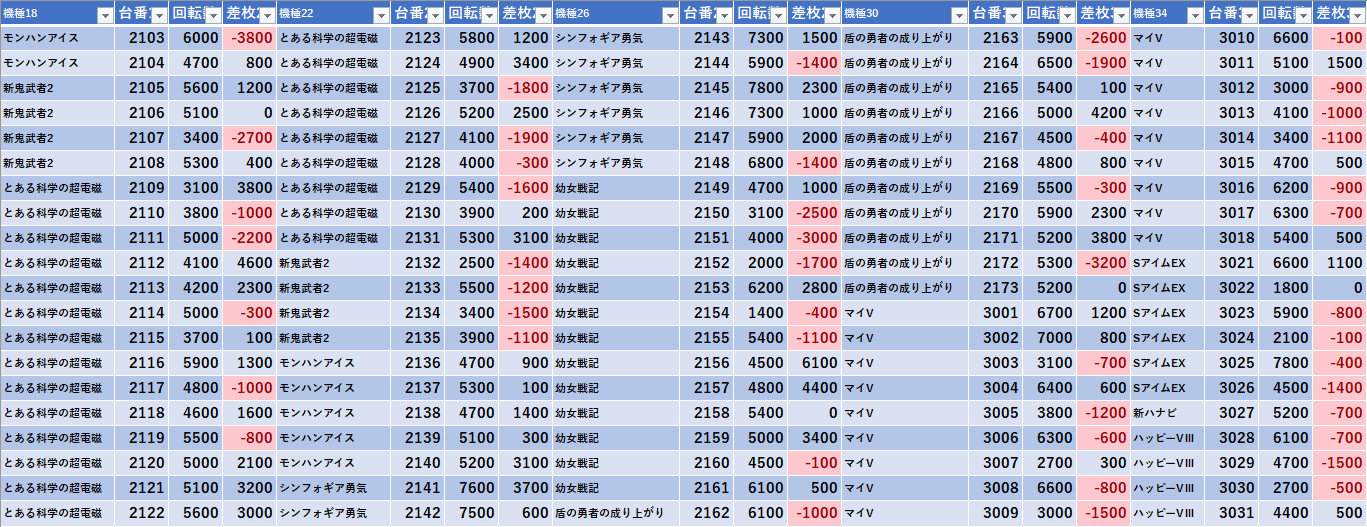
Task: Open 差枚 filter dropdown left of 機種22
Action: tap(267, 15)
